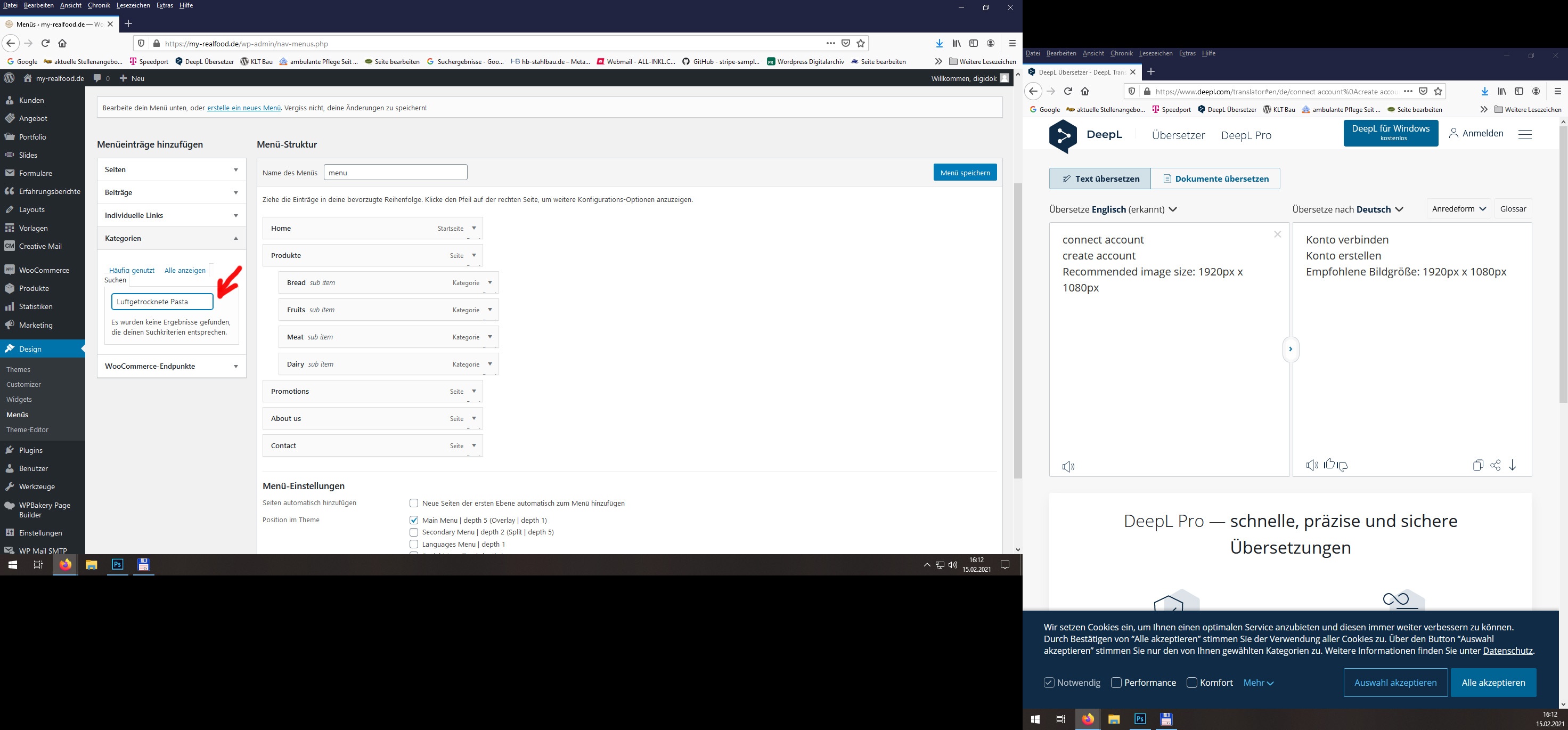Give thumbs down to DeepL translation
Screen dimensions: 1568x730
1343,466
